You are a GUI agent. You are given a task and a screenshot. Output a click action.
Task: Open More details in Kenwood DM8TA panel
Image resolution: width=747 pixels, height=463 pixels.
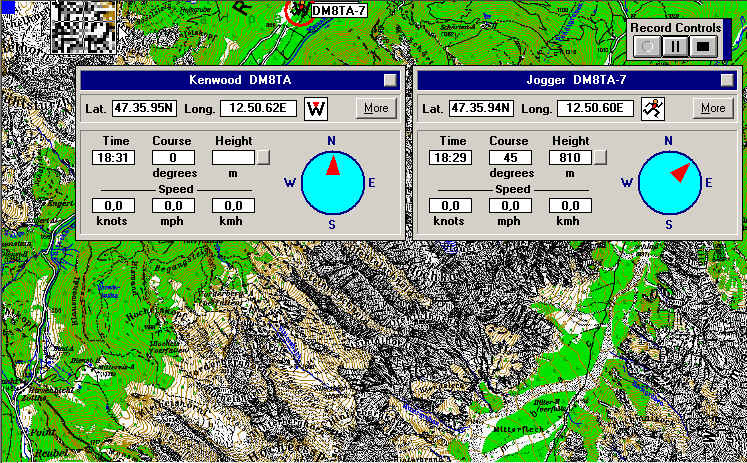pyautogui.click(x=376, y=108)
